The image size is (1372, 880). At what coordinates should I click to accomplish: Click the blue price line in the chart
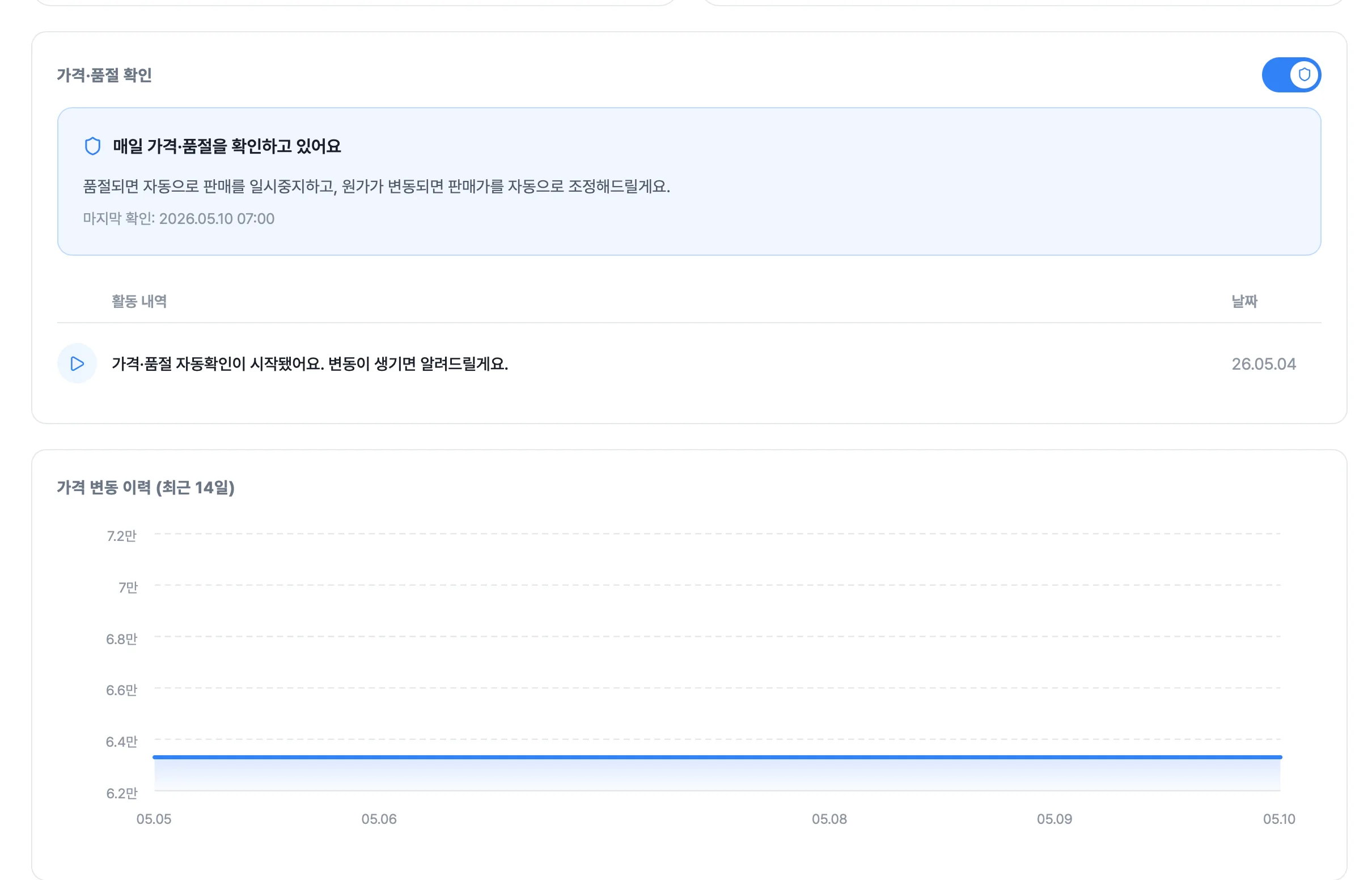click(x=717, y=757)
